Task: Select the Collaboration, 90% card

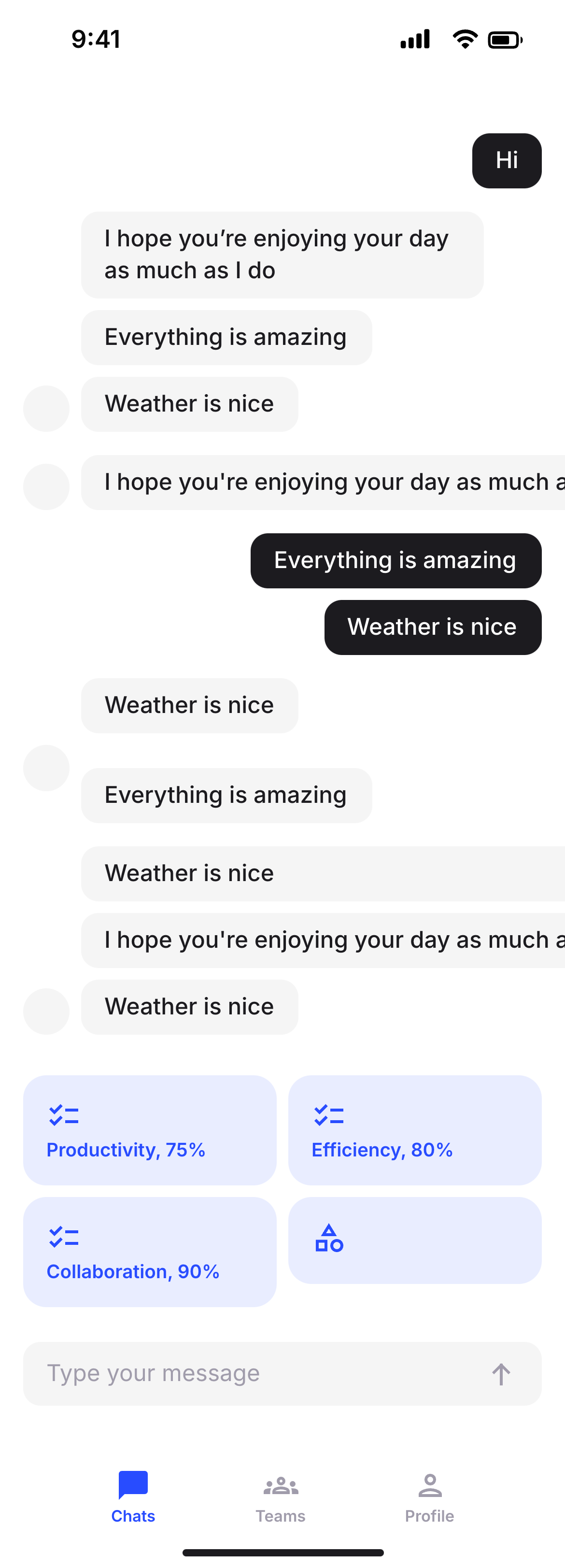Action: coord(150,1252)
